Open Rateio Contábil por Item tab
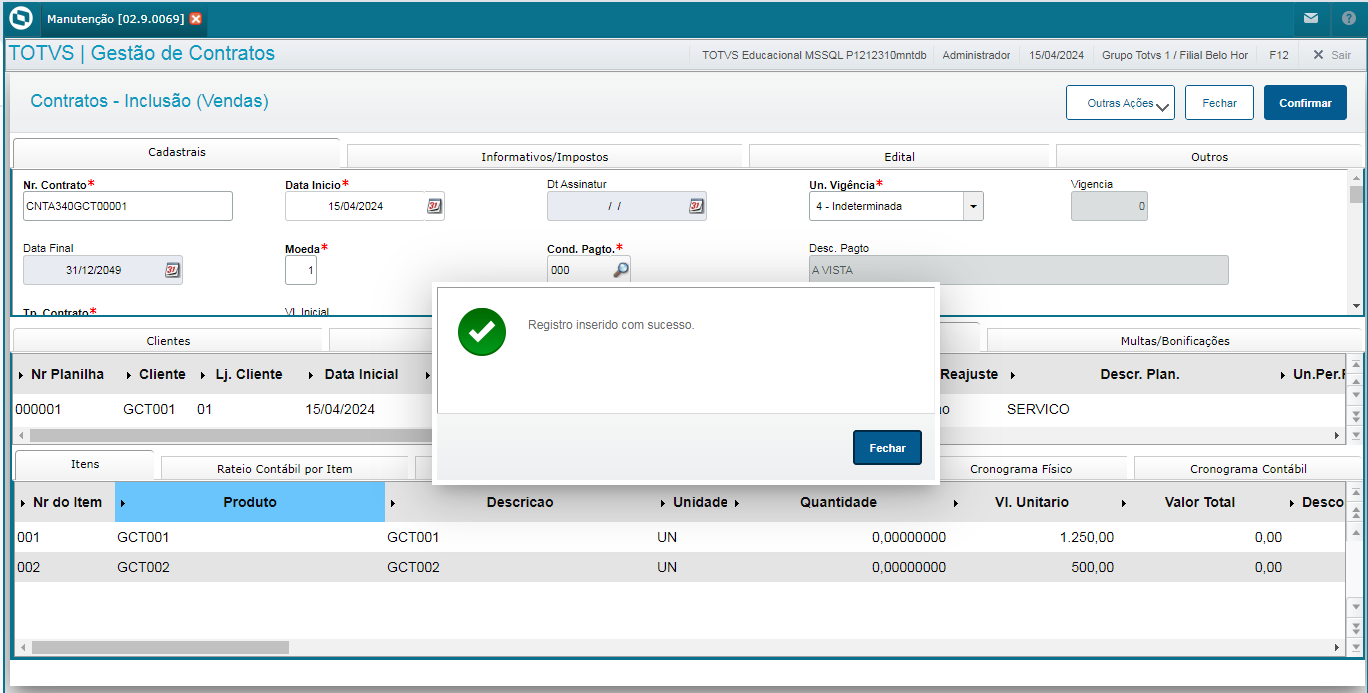This screenshot has width=1368, height=693. point(284,469)
